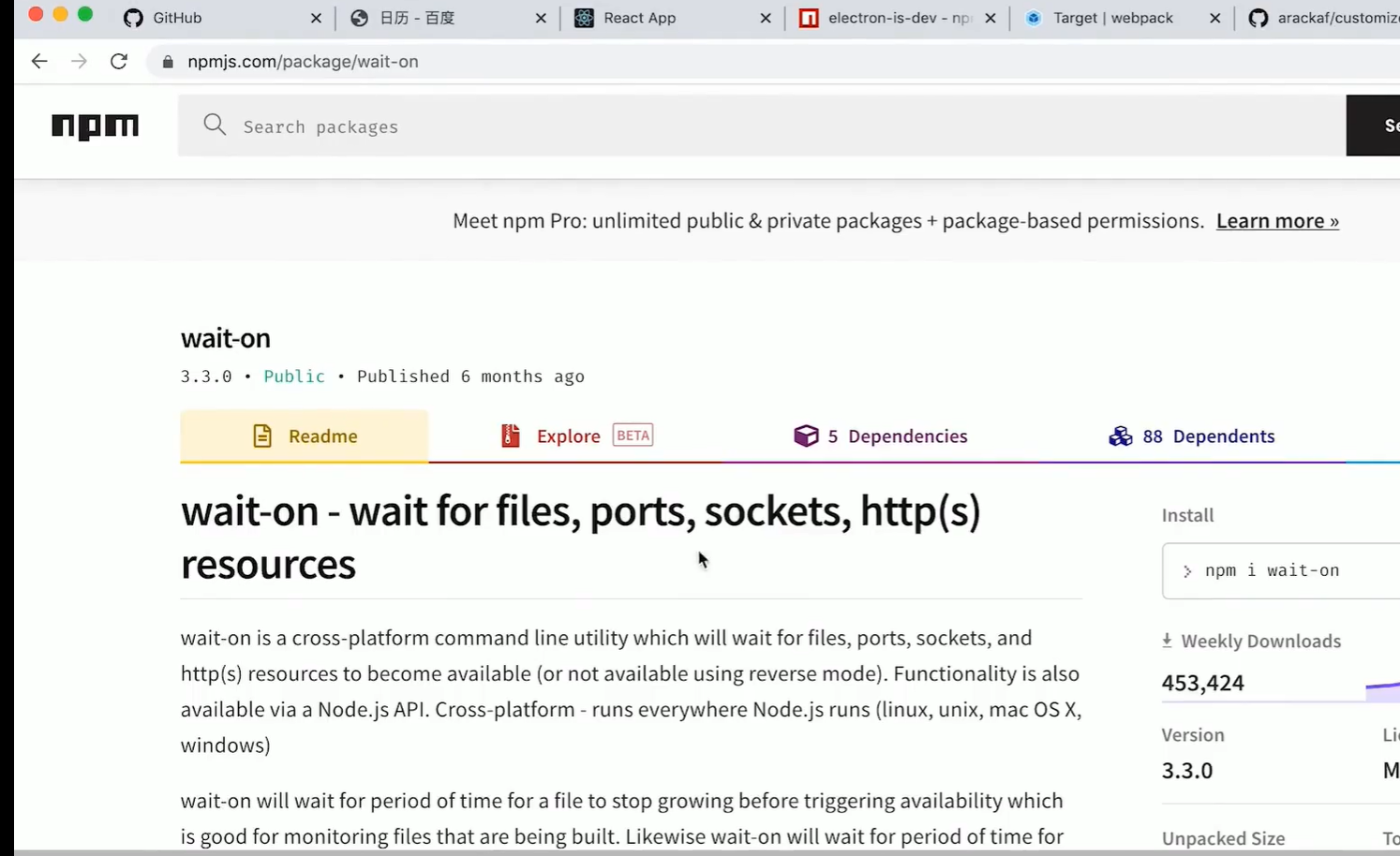Switch to the 日历 - 百度 tab
1400x856 pixels.
click(417, 18)
